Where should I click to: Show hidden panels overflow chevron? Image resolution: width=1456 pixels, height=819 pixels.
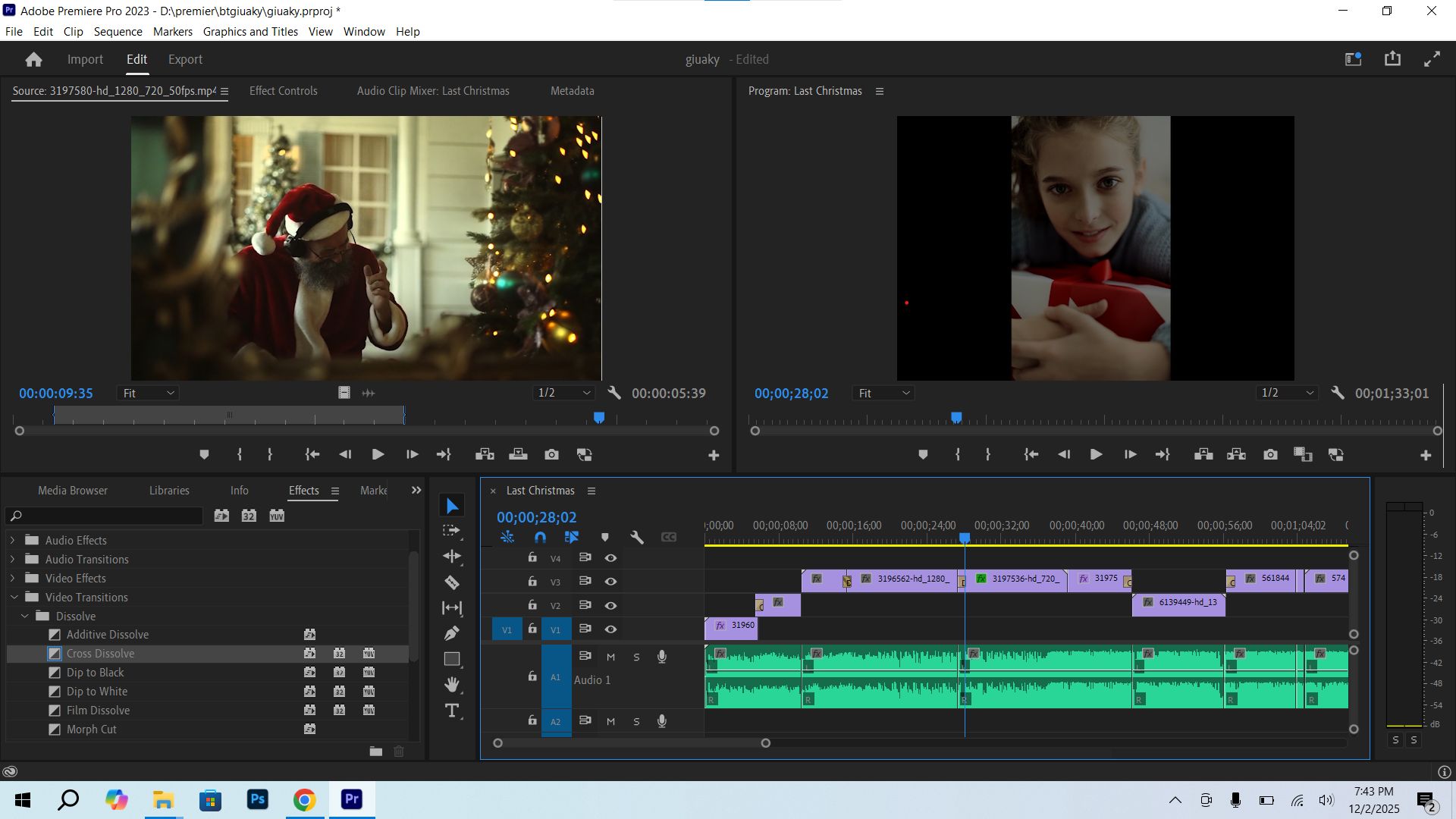coord(416,491)
